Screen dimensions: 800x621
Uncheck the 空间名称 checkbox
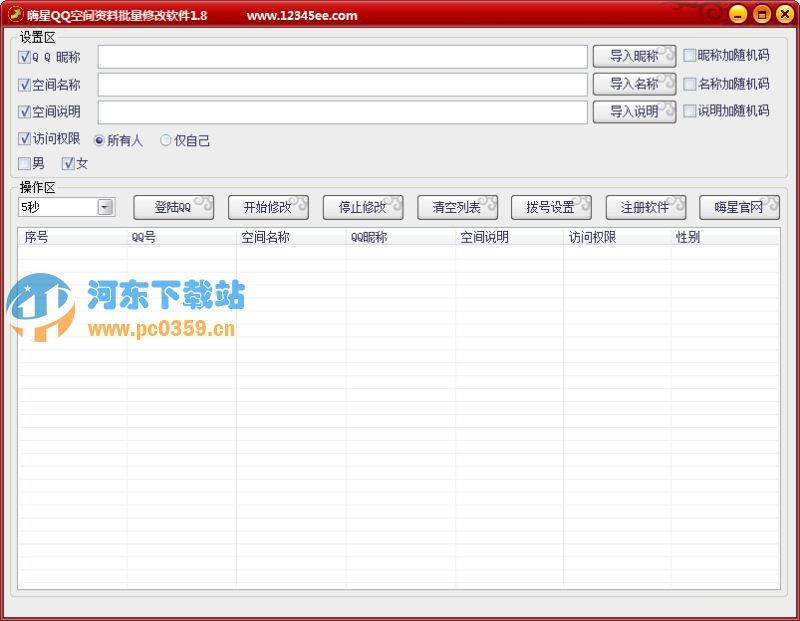pyautogui.click(x=25, y=84)
